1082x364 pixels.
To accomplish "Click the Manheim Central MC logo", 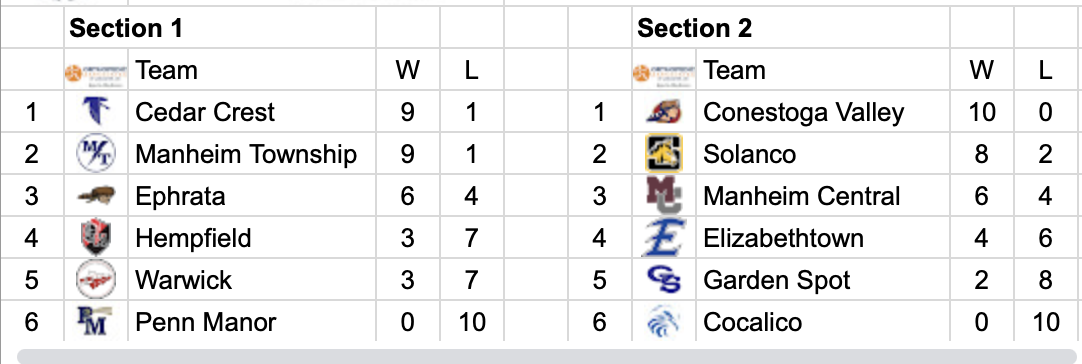I will coord(664,195).
